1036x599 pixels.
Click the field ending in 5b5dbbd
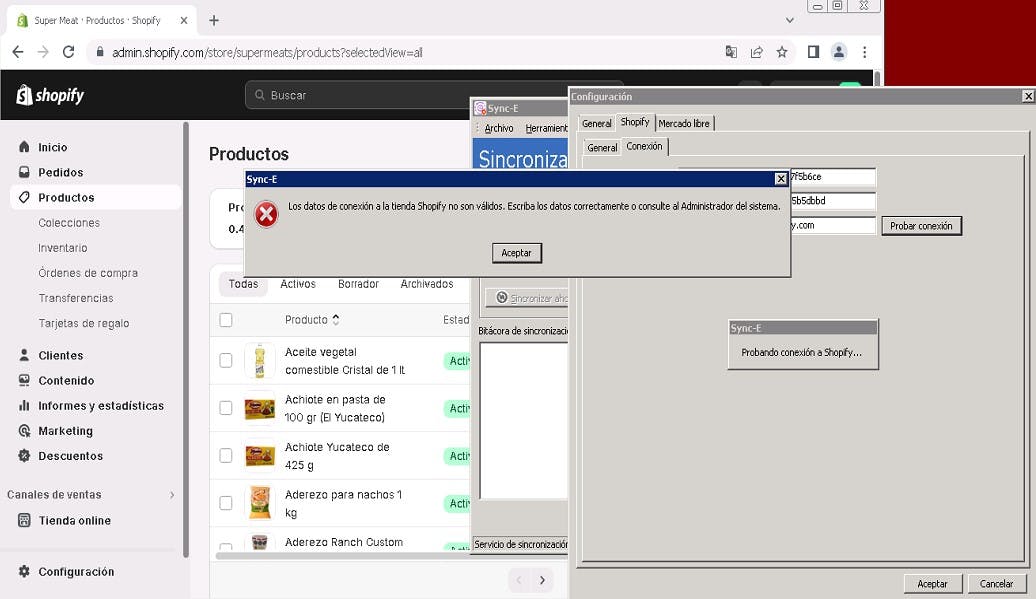(832, 201)
